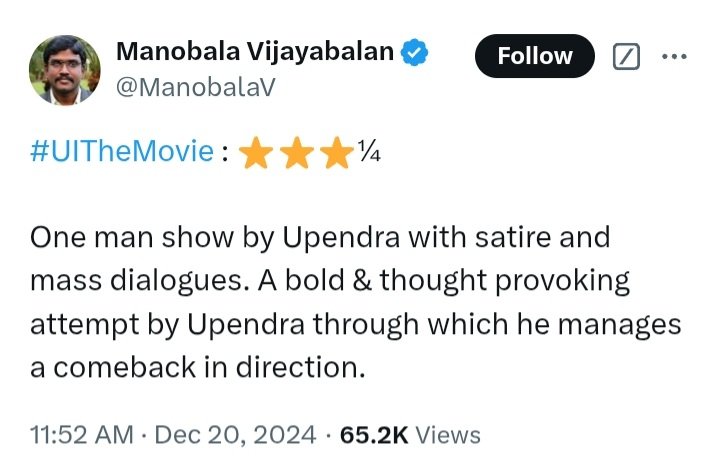Image resolution: width=720 pixels, height=476 pixels.
Task: Open the #UITheMovie hashtag
Action: (122, 151)
